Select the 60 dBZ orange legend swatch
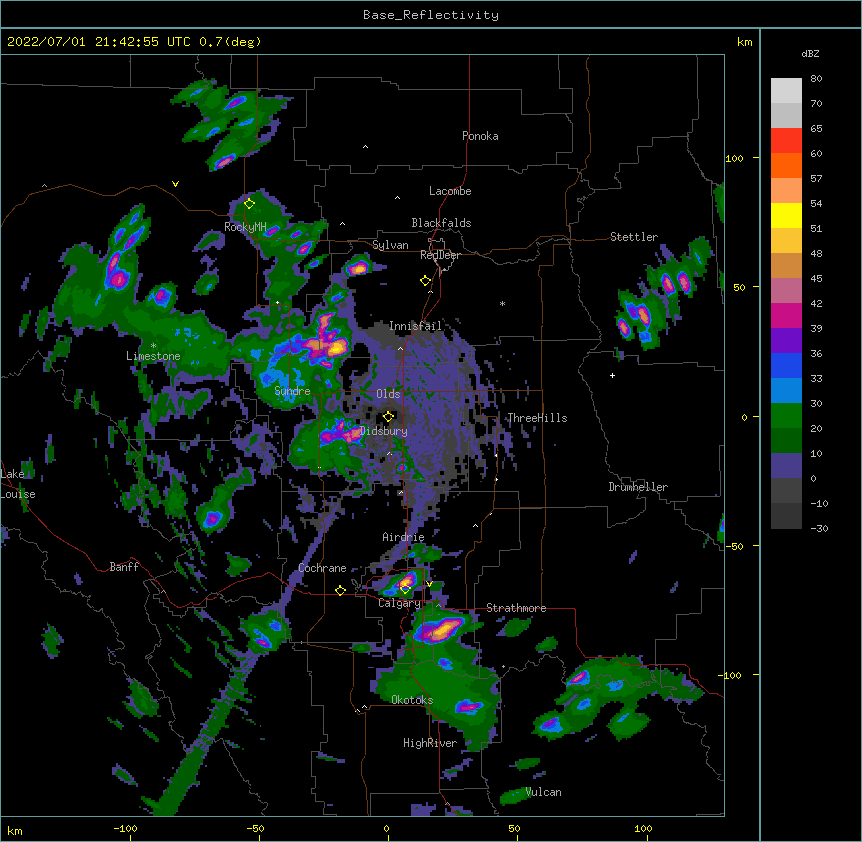862x842 pixels. click(786, 165)
